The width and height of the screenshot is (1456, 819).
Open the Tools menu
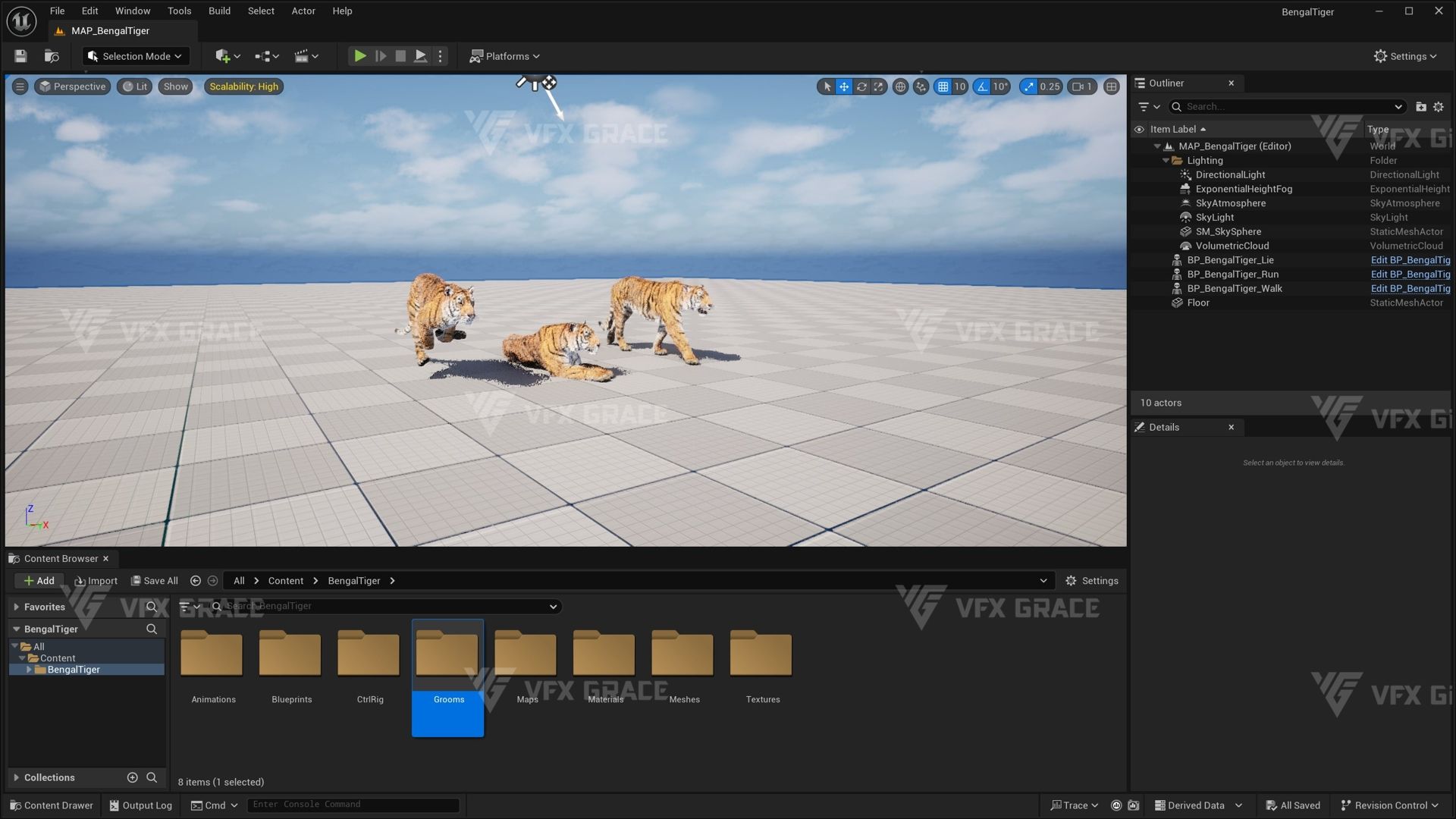[x=179, y=11]
